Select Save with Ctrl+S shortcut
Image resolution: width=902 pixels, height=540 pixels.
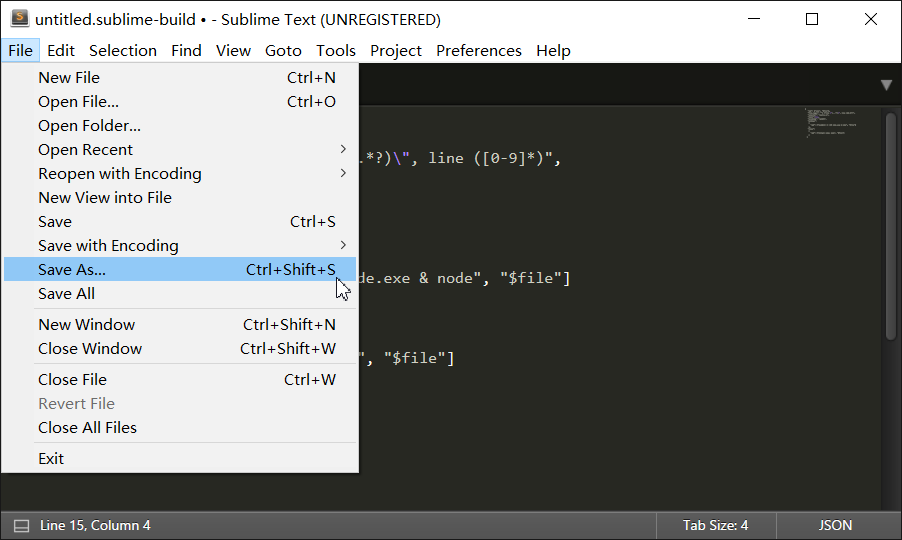click(x=180, y=221)
